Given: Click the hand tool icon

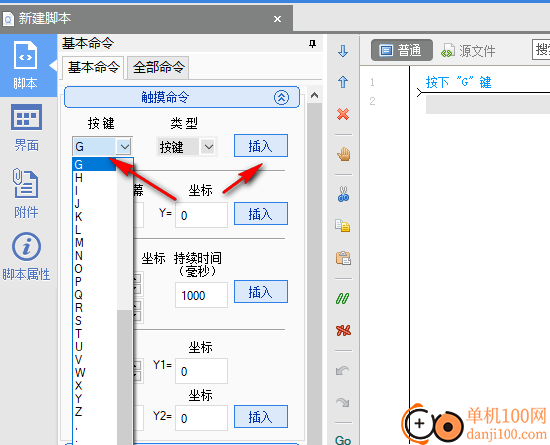Looking at the screenshot, I should coord(343,154).
